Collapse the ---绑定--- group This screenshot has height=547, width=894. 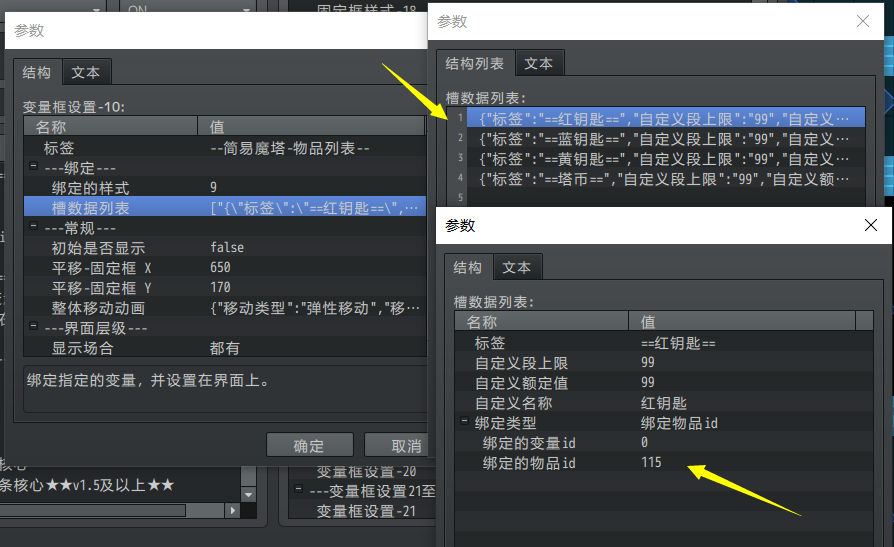point(33,168)
